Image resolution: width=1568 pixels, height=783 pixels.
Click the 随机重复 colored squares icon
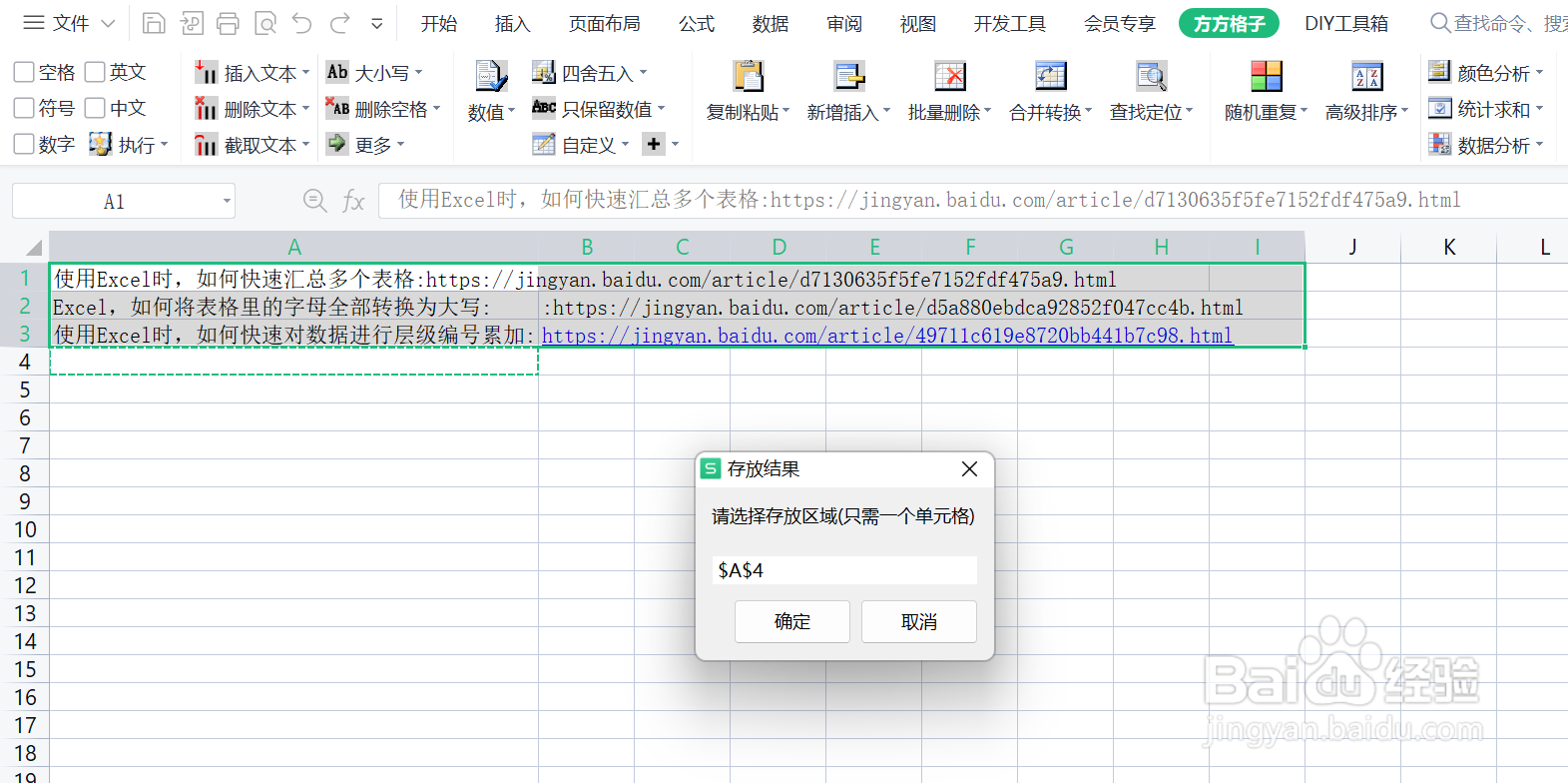pos(1266,76)
